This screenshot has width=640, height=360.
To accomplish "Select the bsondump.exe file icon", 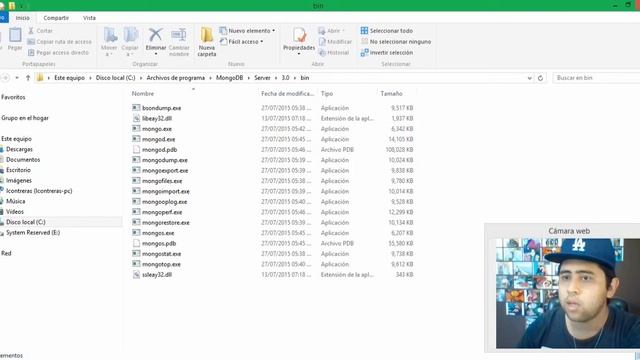I will click(x=136, y=108).
